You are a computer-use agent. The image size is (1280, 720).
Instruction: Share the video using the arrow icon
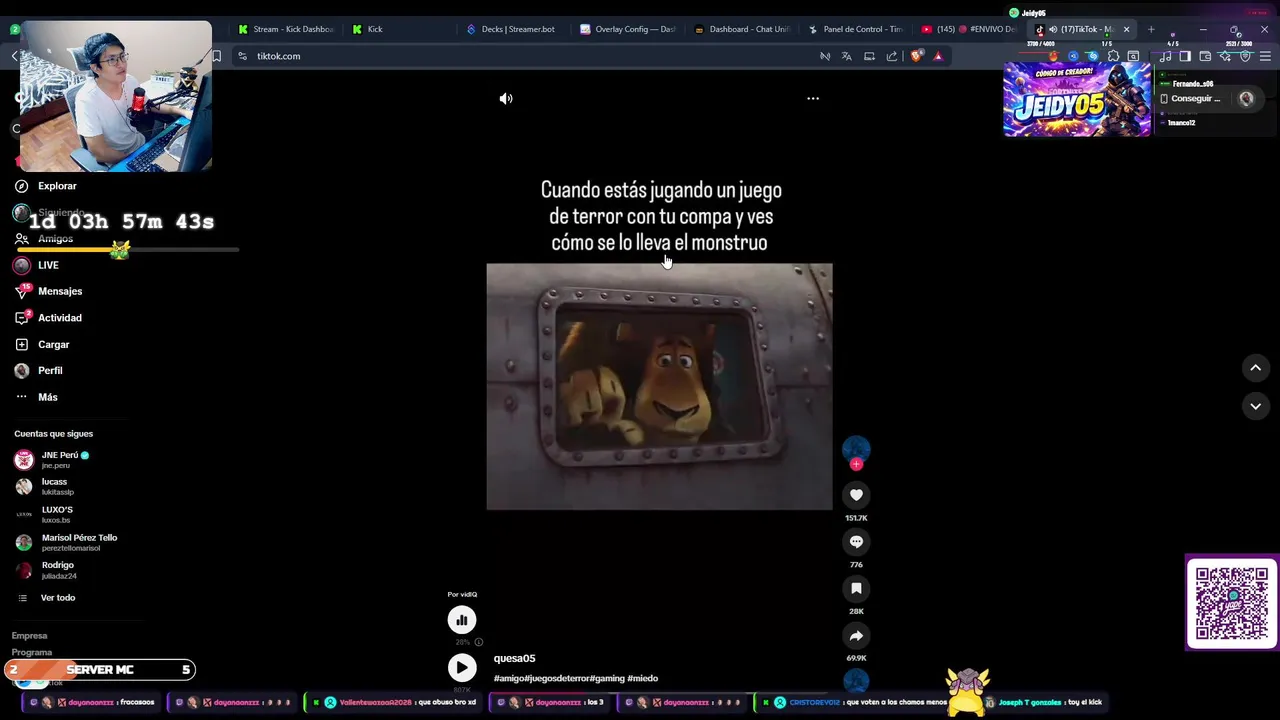[856, 636]
